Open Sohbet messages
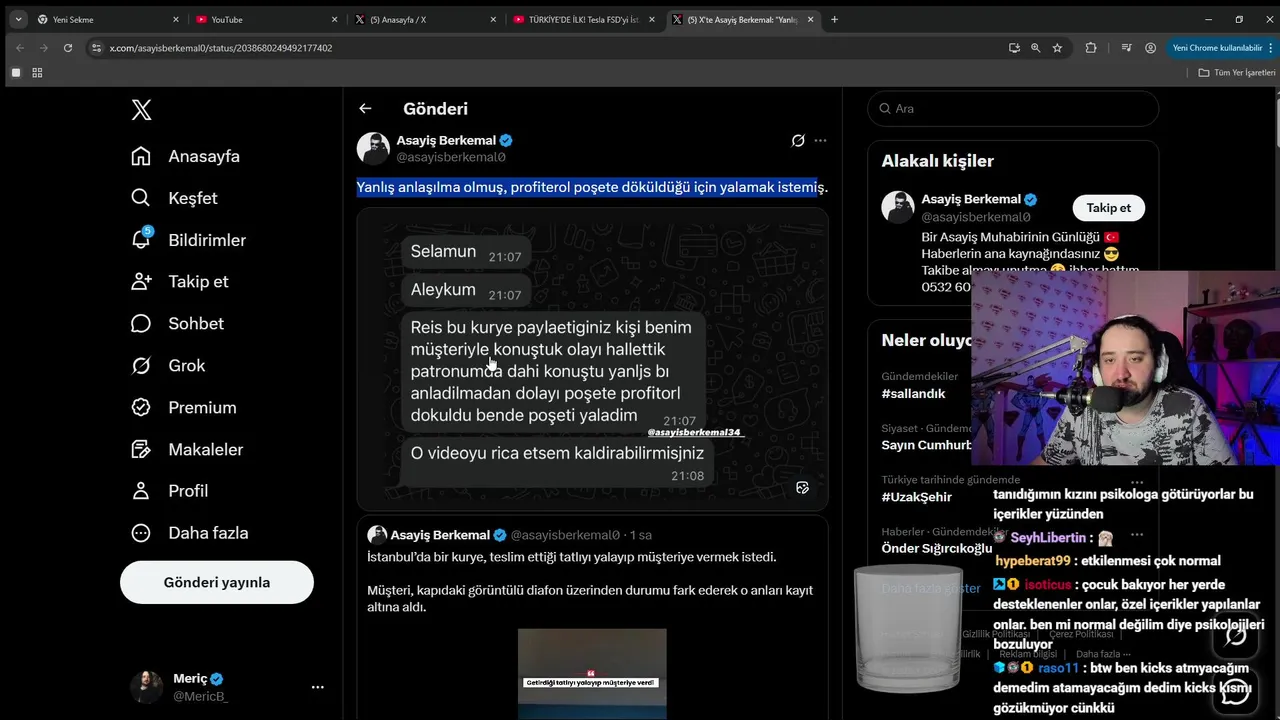 (x=177, y=323)
